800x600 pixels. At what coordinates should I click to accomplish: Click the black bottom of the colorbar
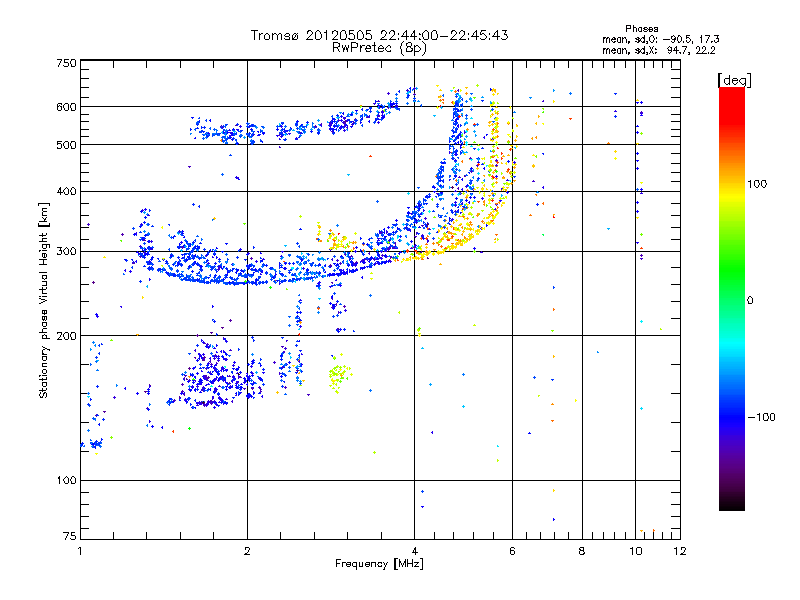[732, 503]
